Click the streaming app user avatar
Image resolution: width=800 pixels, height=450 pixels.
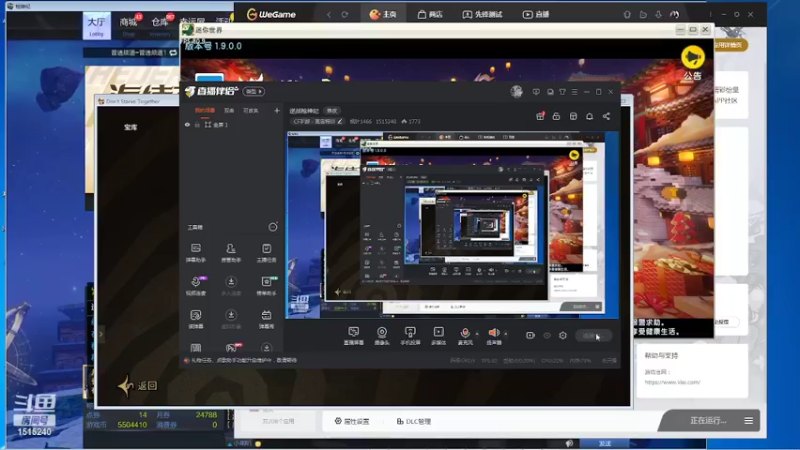coord(516,91)
